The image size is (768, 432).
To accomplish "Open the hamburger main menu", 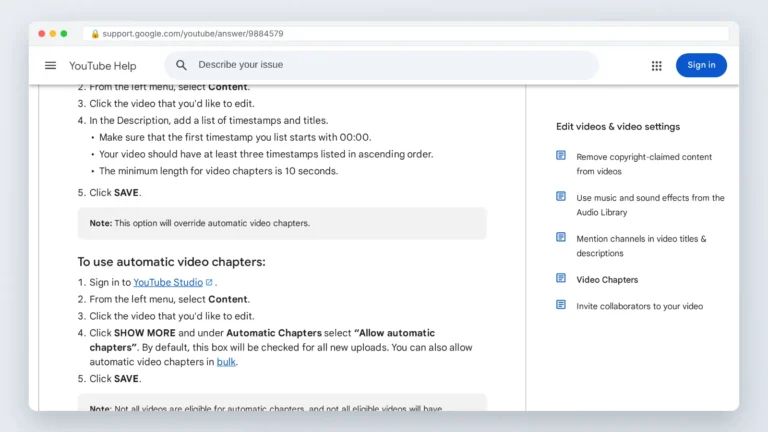I will (50, 65).
